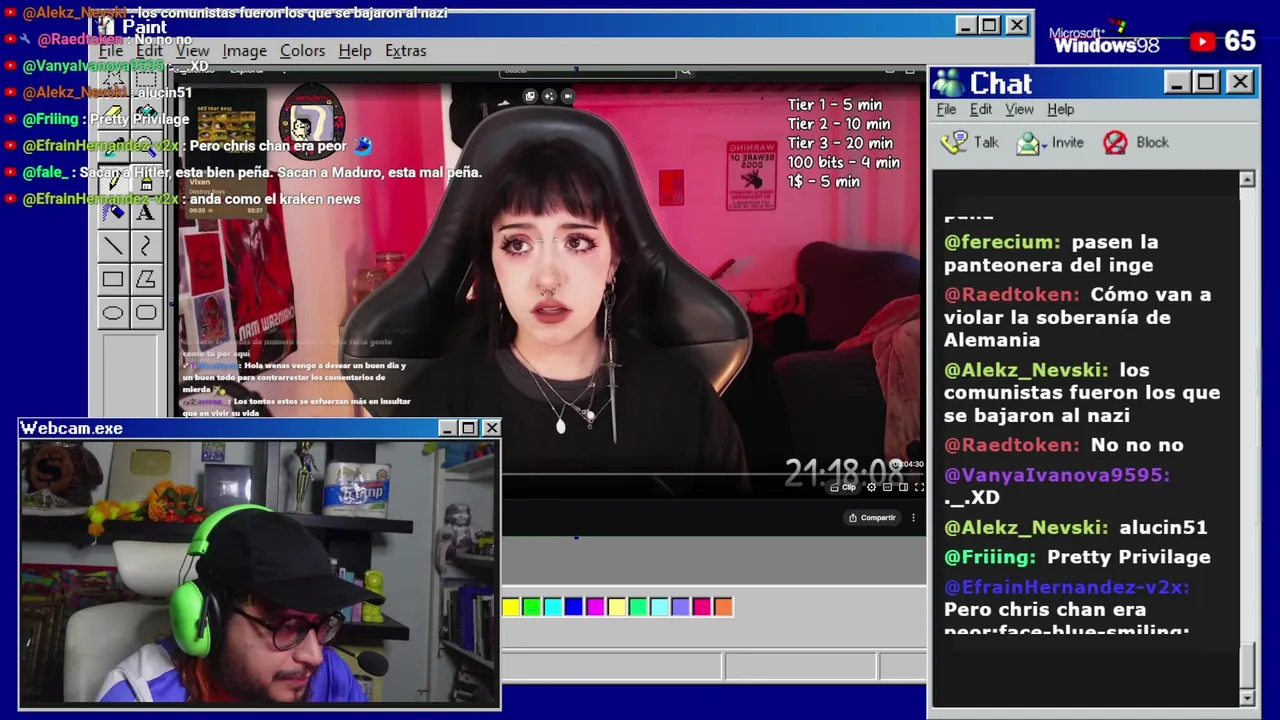Pick the orange color swatch
The width and height of the screenshot is (1280, 720).
(x=723, y=606)
